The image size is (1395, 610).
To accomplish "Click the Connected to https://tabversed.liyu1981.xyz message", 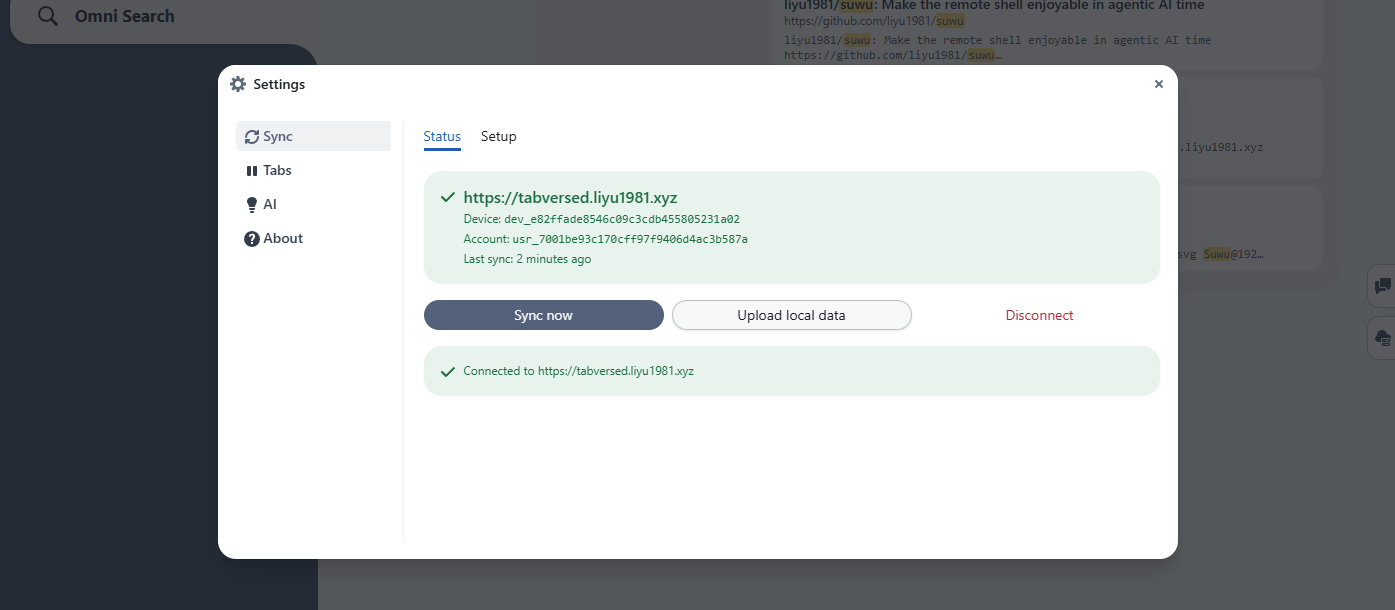I will (579, 371).
